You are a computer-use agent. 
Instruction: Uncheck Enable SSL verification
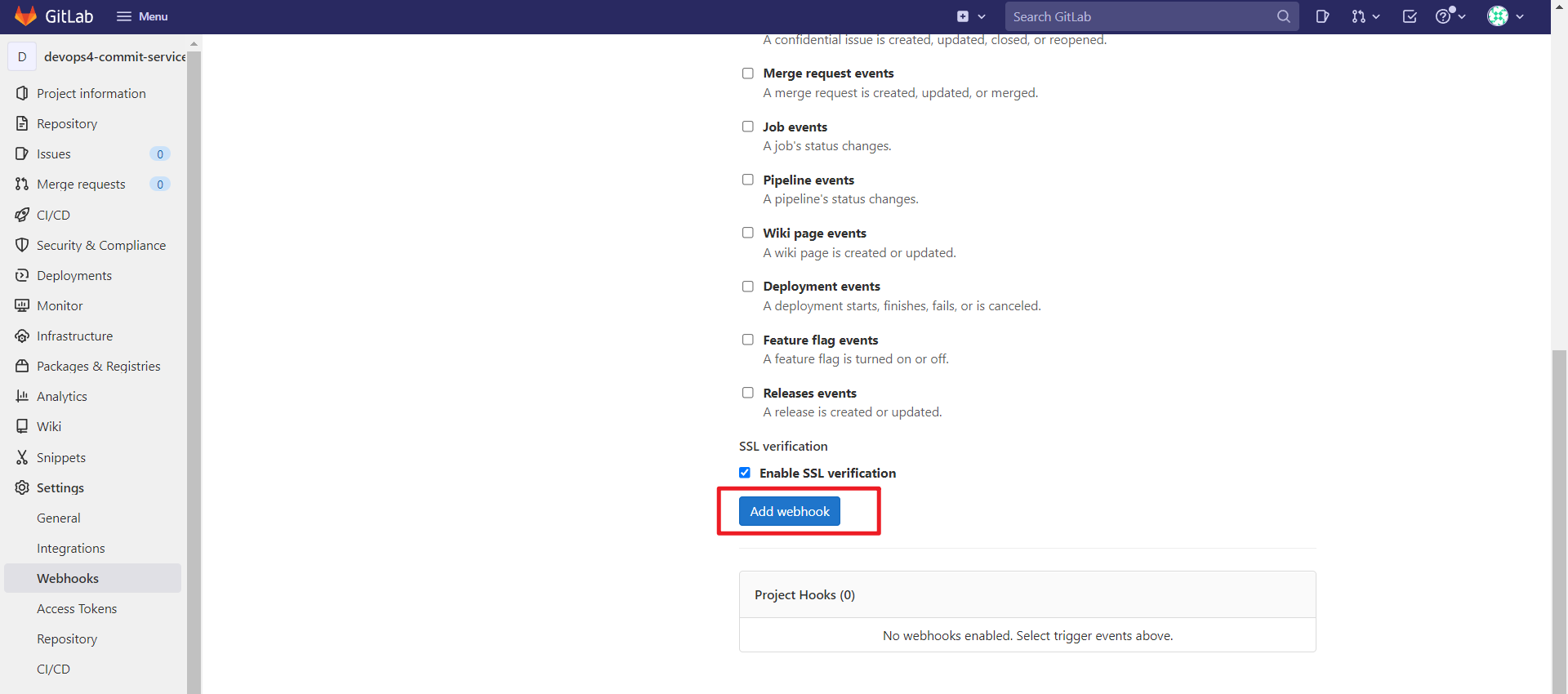(744, 473)
